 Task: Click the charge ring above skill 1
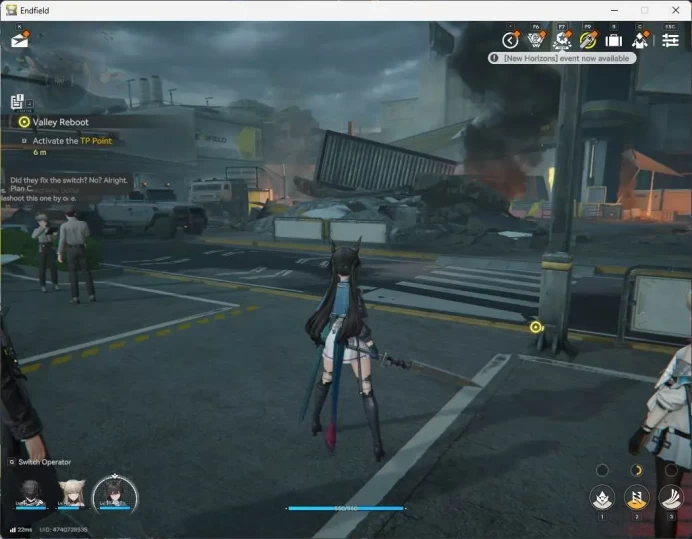(602, 470)
